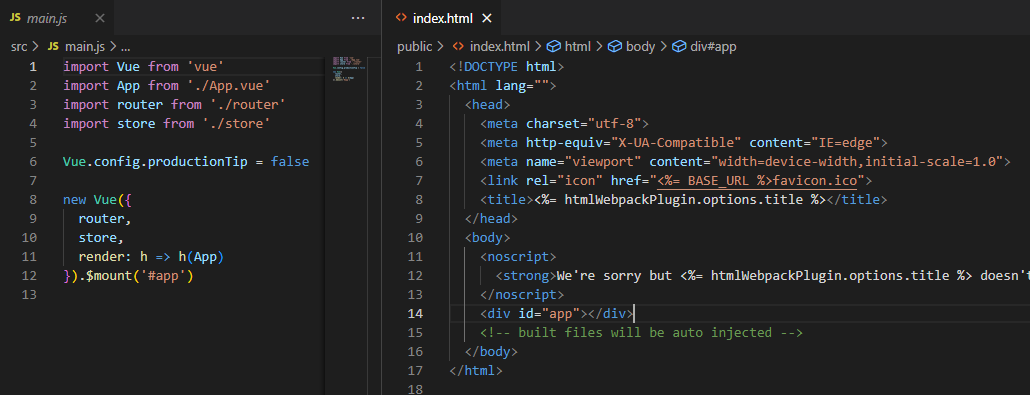
Task: Close the index.html tab
Action: pyautogui.click(x=487, y=18)
